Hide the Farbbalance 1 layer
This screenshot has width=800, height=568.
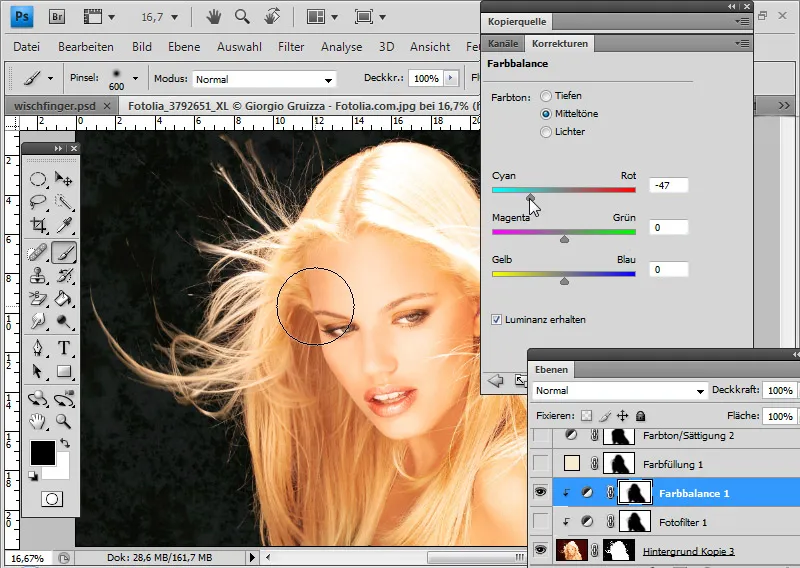coord(541,492)
